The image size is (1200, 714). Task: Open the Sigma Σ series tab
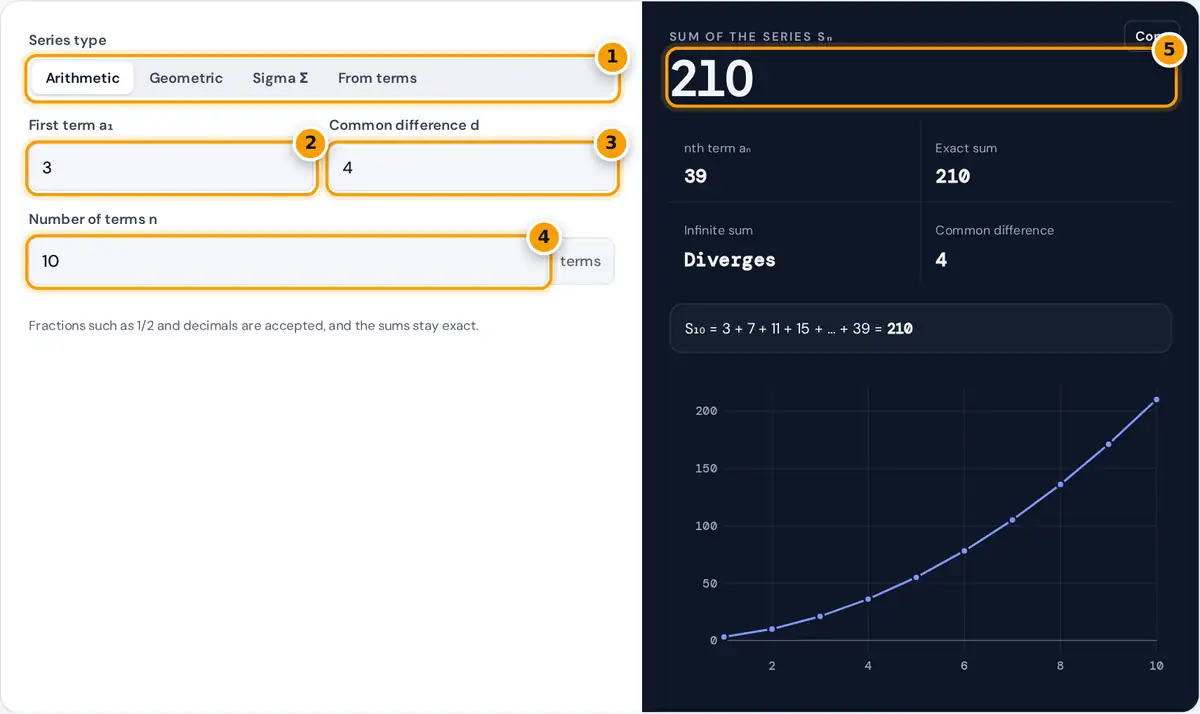[x=280, y=78]
